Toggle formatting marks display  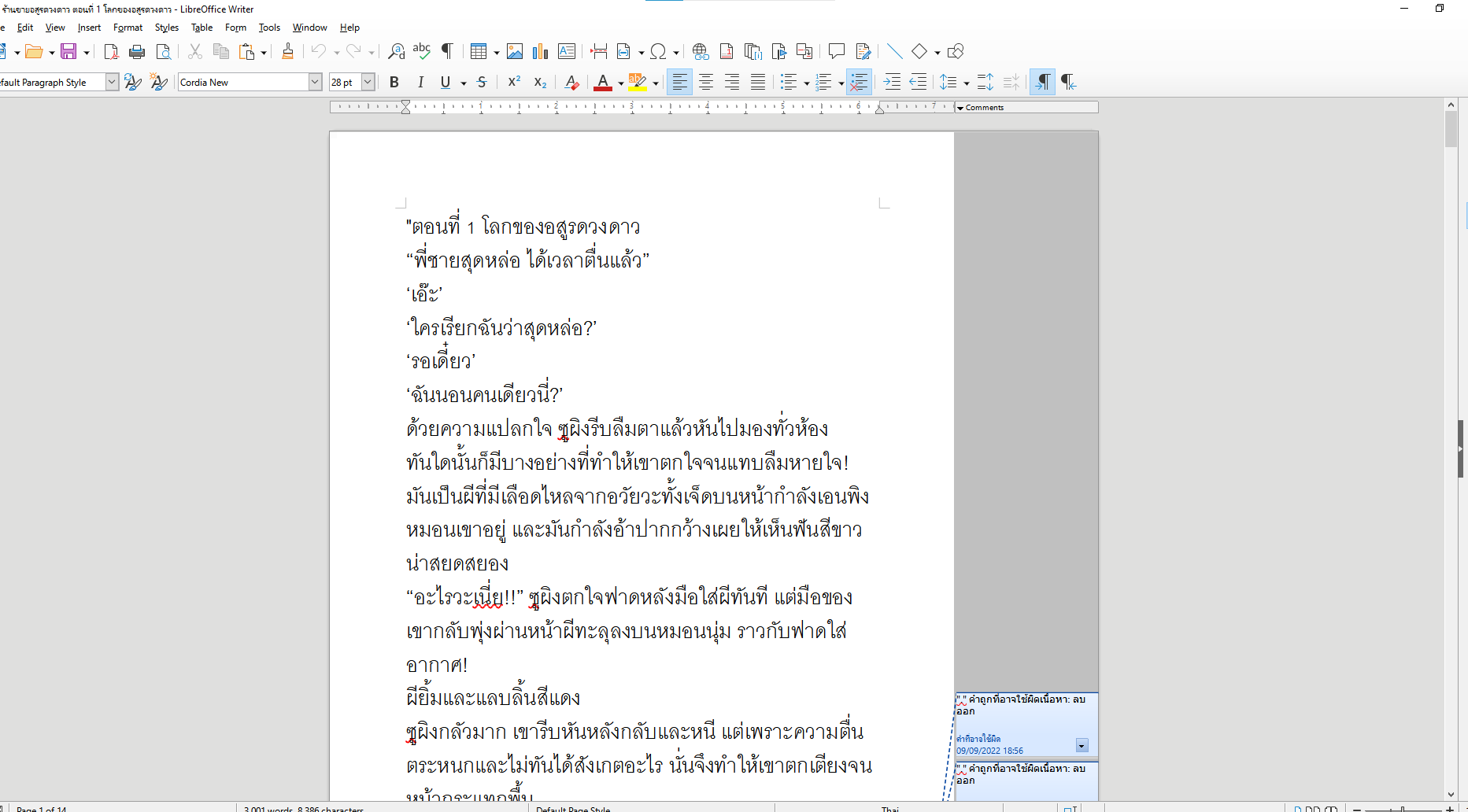[x=447, y=52]
